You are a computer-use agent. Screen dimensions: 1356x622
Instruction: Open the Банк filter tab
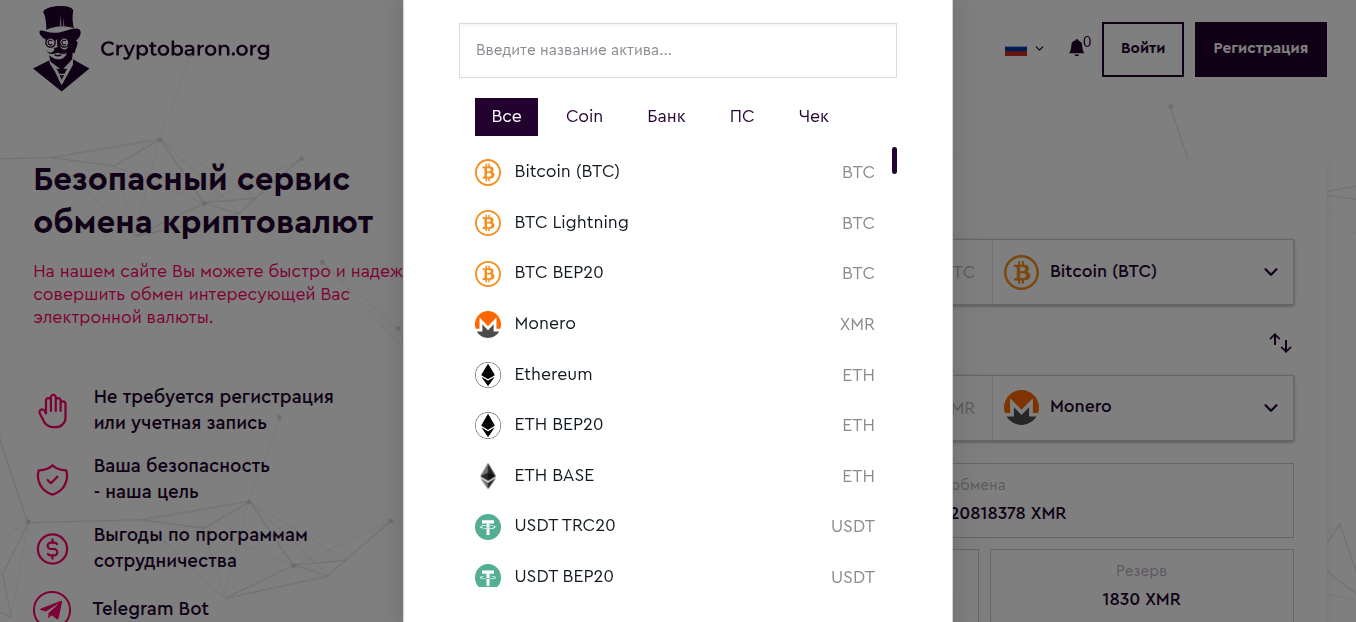666,116
